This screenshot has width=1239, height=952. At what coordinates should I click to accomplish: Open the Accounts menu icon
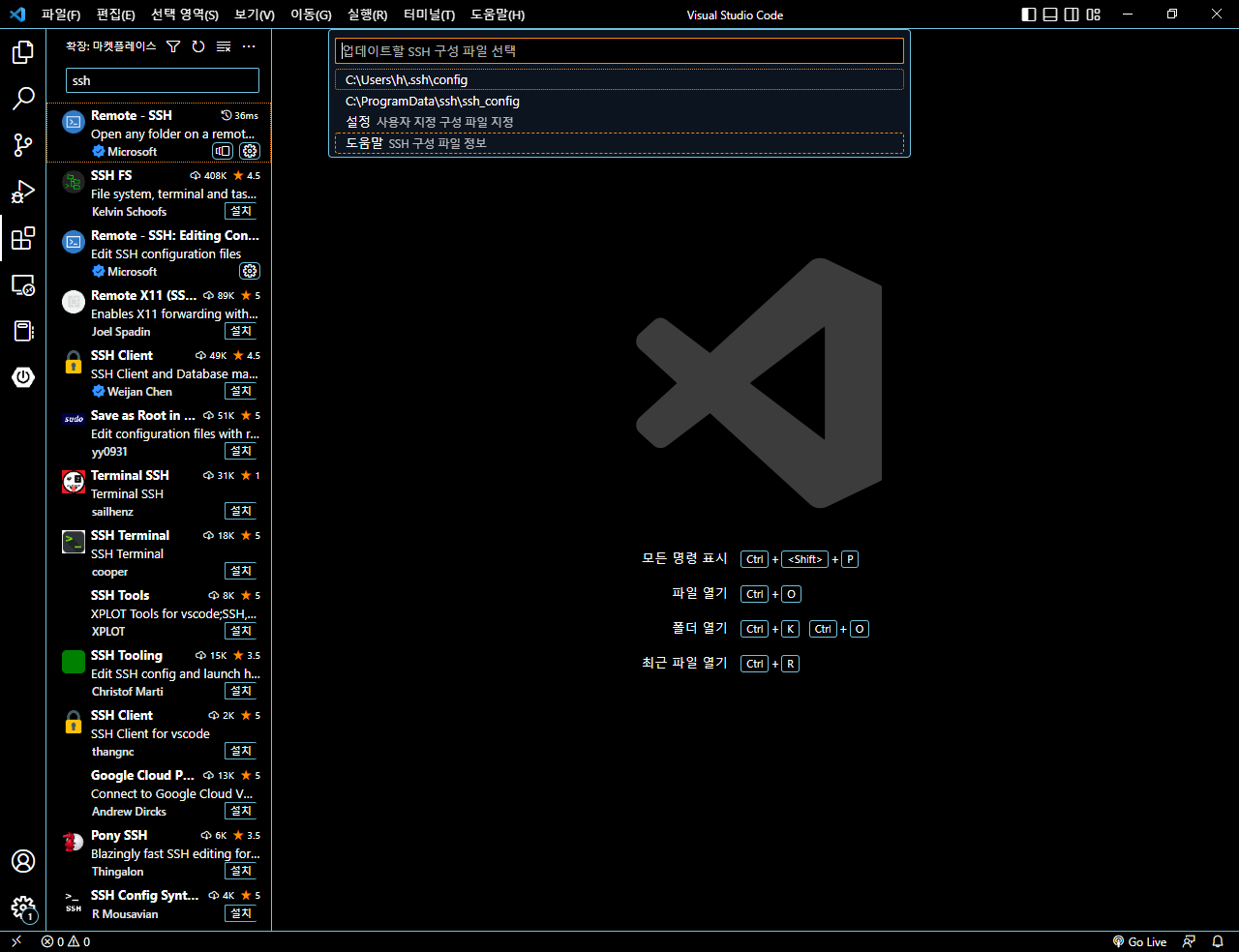[23, 861]
